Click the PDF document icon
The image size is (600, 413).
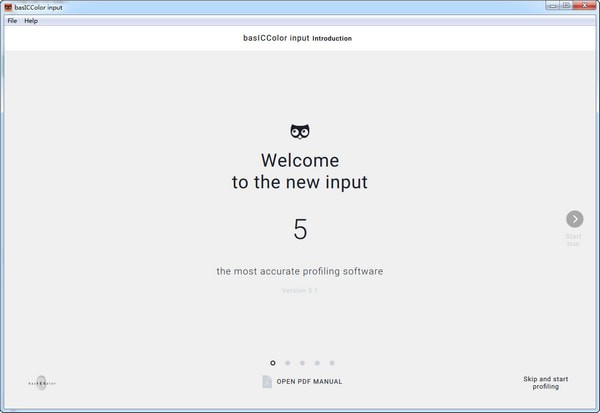(267, 381)
